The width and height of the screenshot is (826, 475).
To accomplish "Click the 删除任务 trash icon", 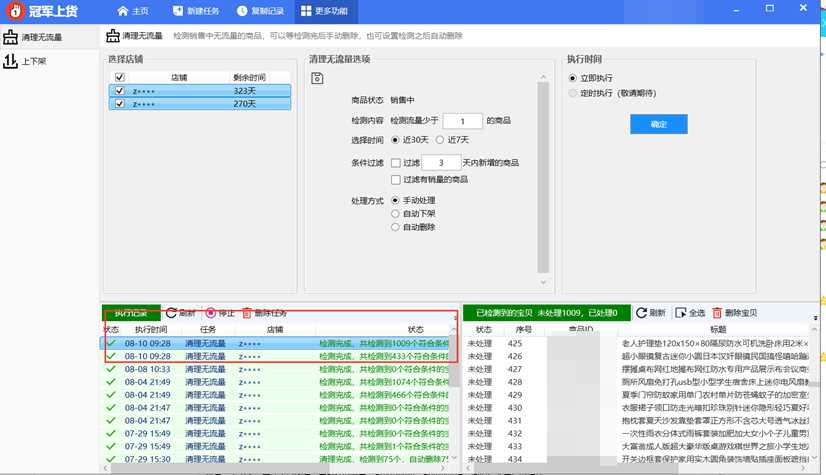I will coord(247,313).
